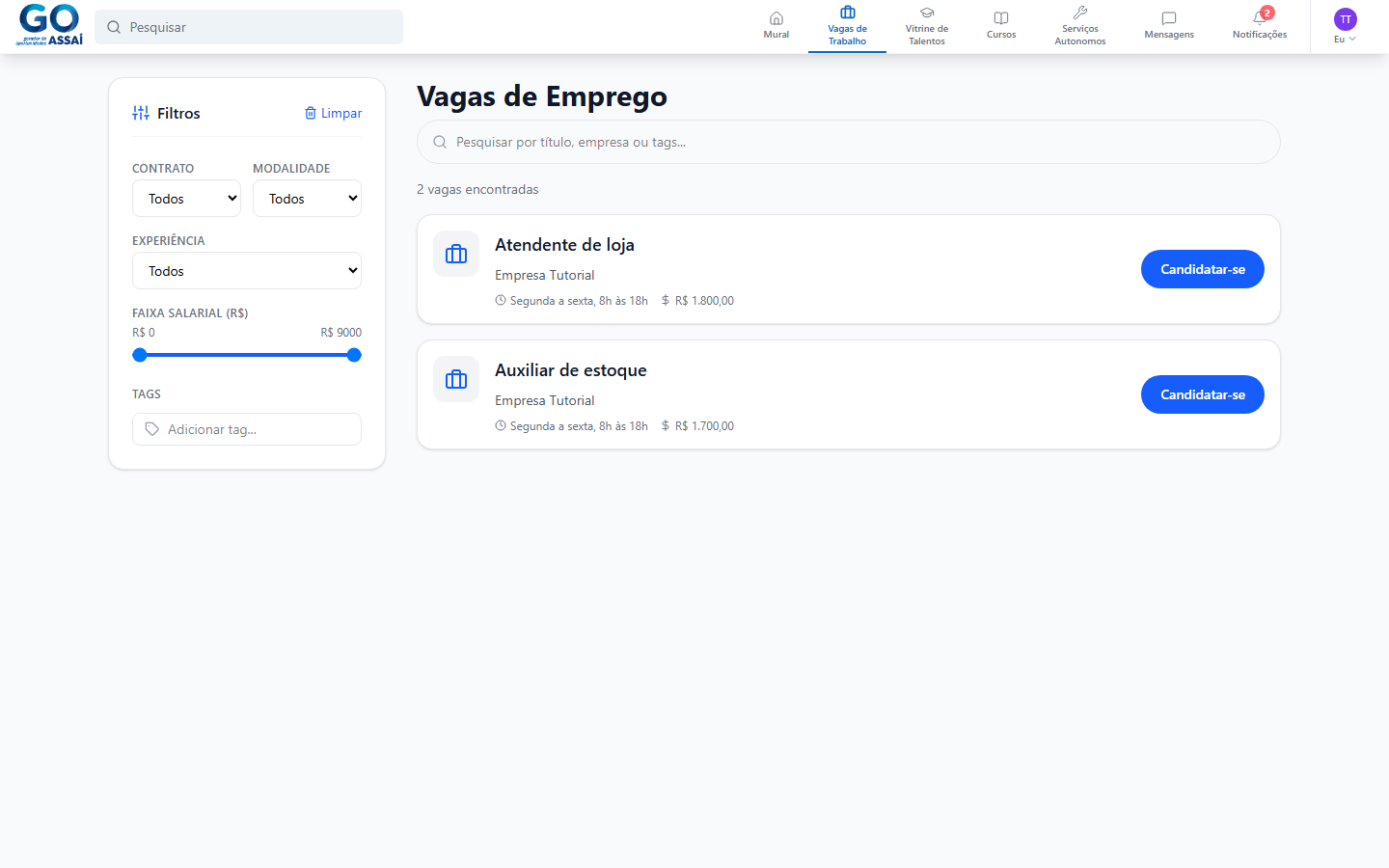Image resolution: width=1389 pixels, height=868 pixels.
Task: Open the Auxiliar de estoque job title
Action: click(571, 370)
